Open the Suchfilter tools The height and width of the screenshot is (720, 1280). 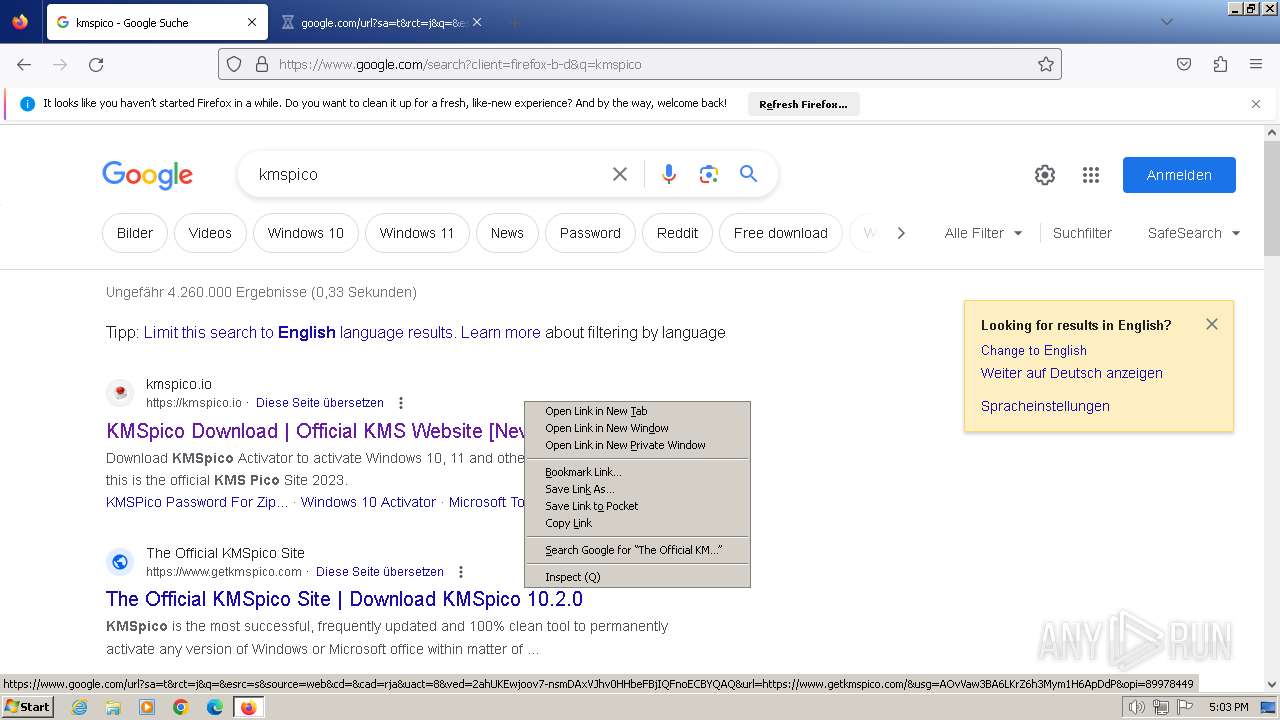(x=1082, y=233)
